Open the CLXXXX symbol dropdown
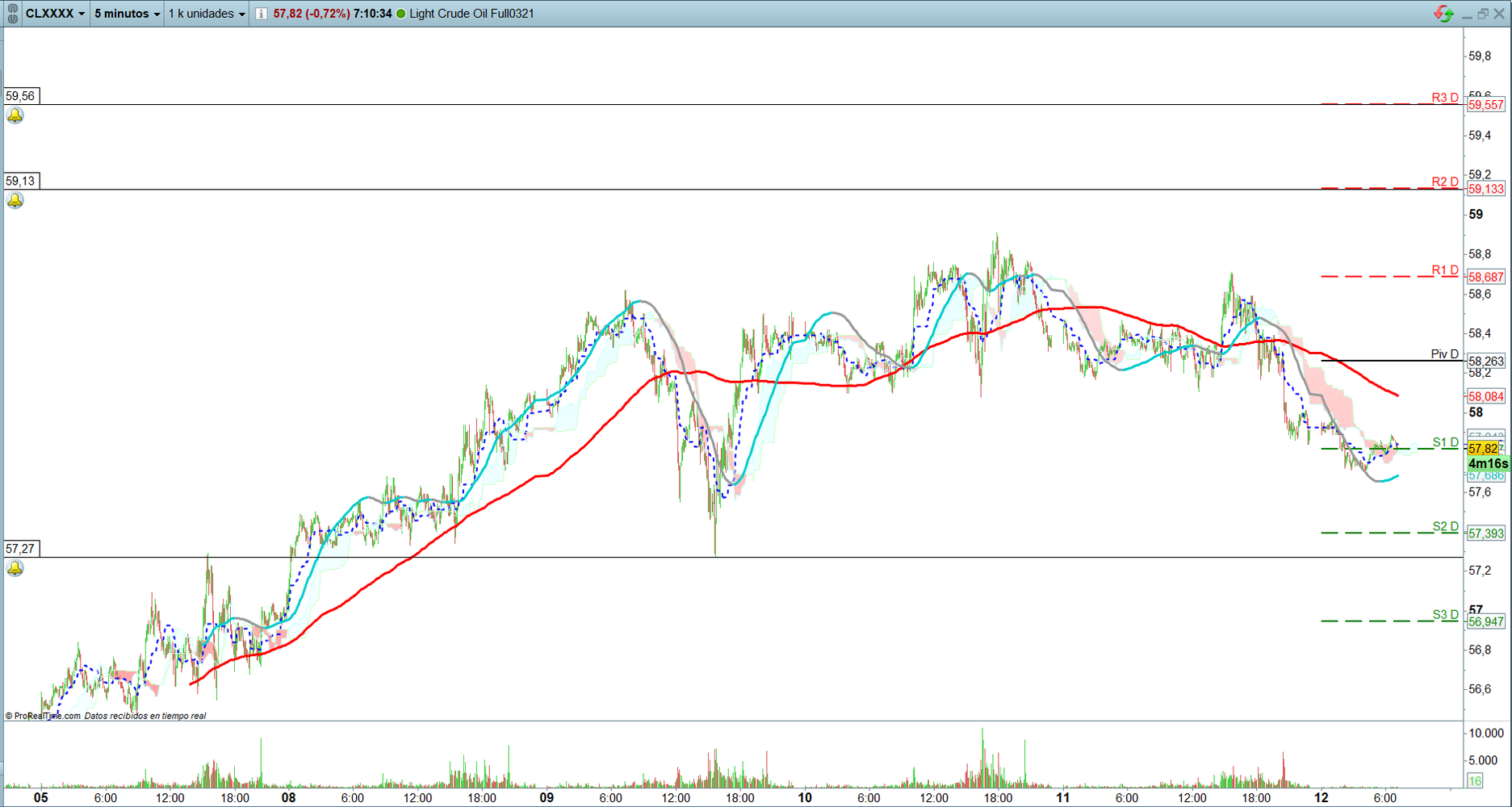This screenshot has height=807, width=1512. point(55,14)
